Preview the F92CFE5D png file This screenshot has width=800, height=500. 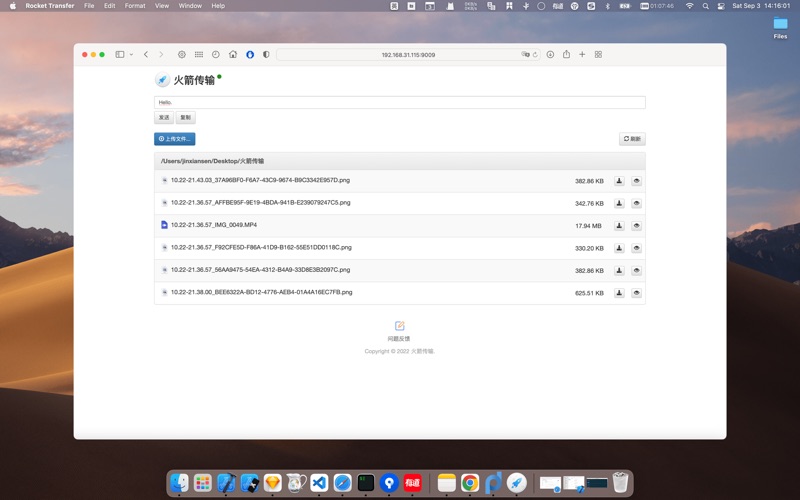(636, 248)
